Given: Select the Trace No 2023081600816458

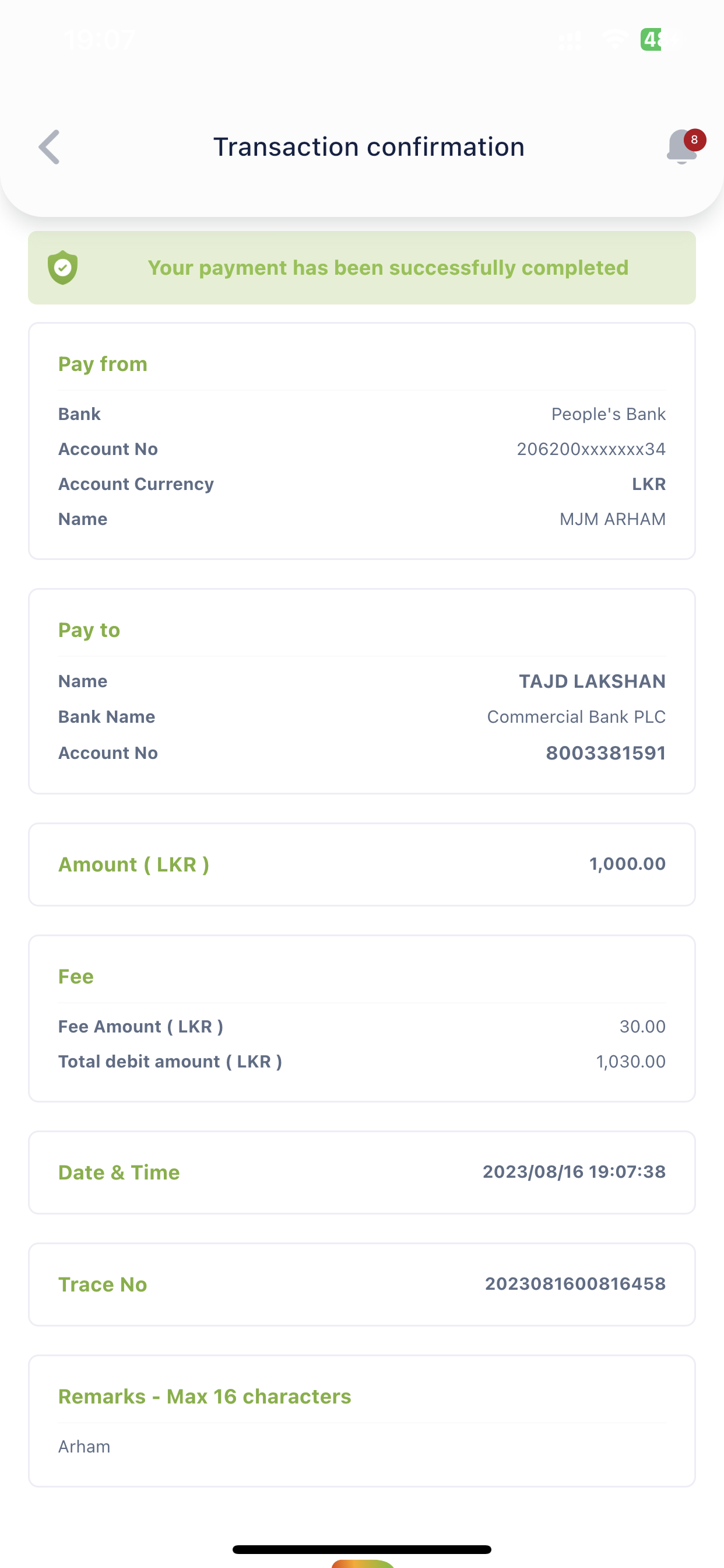Looking at the screenshot, I should [574, 1284].
